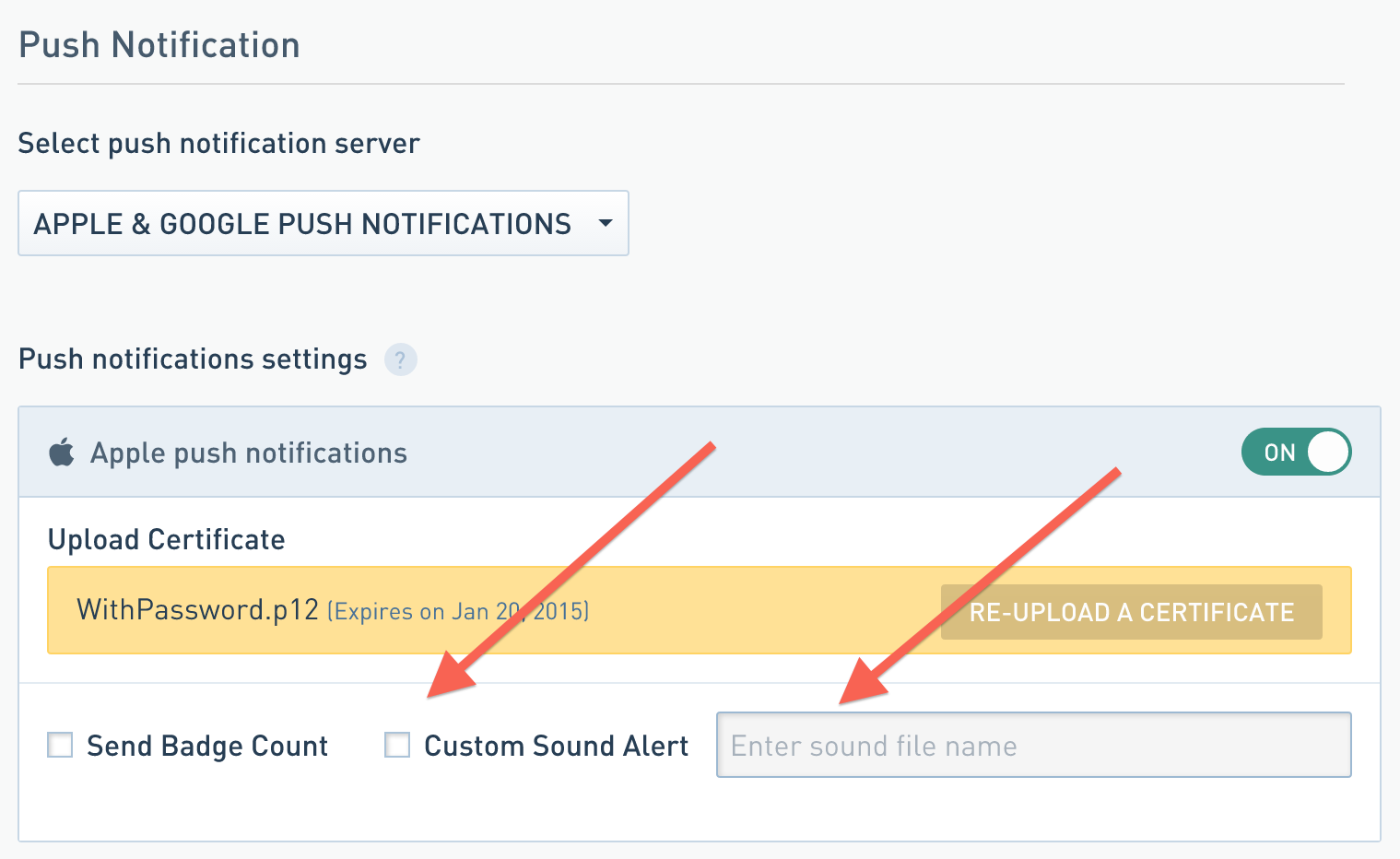Enable the Send Badge Count checkbox
Image resolution: width=1400 pixels, height=859 pixels.
point(60,745)
